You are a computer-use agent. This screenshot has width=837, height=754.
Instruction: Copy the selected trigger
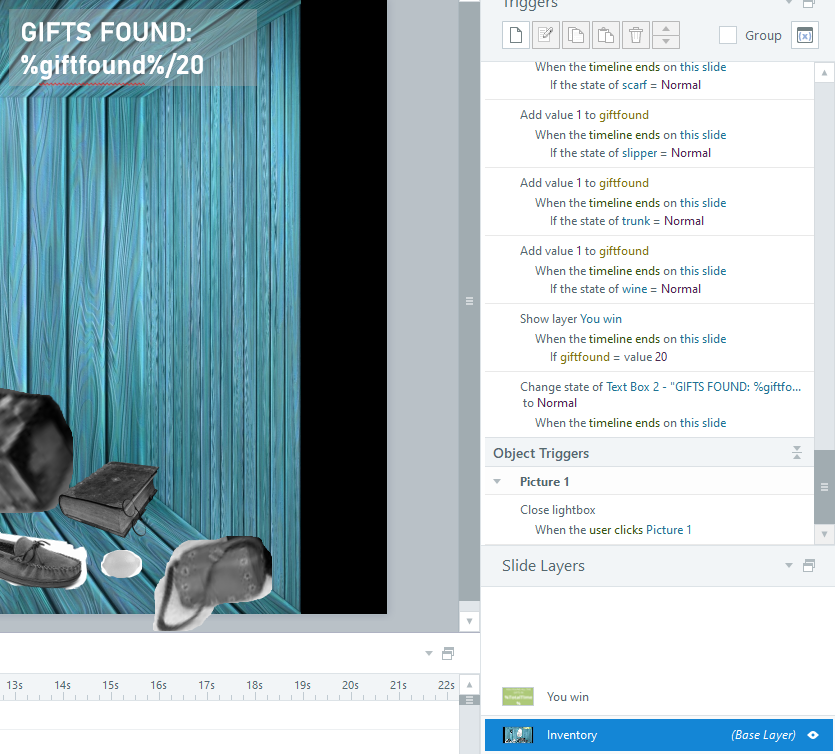click(575, 35)
